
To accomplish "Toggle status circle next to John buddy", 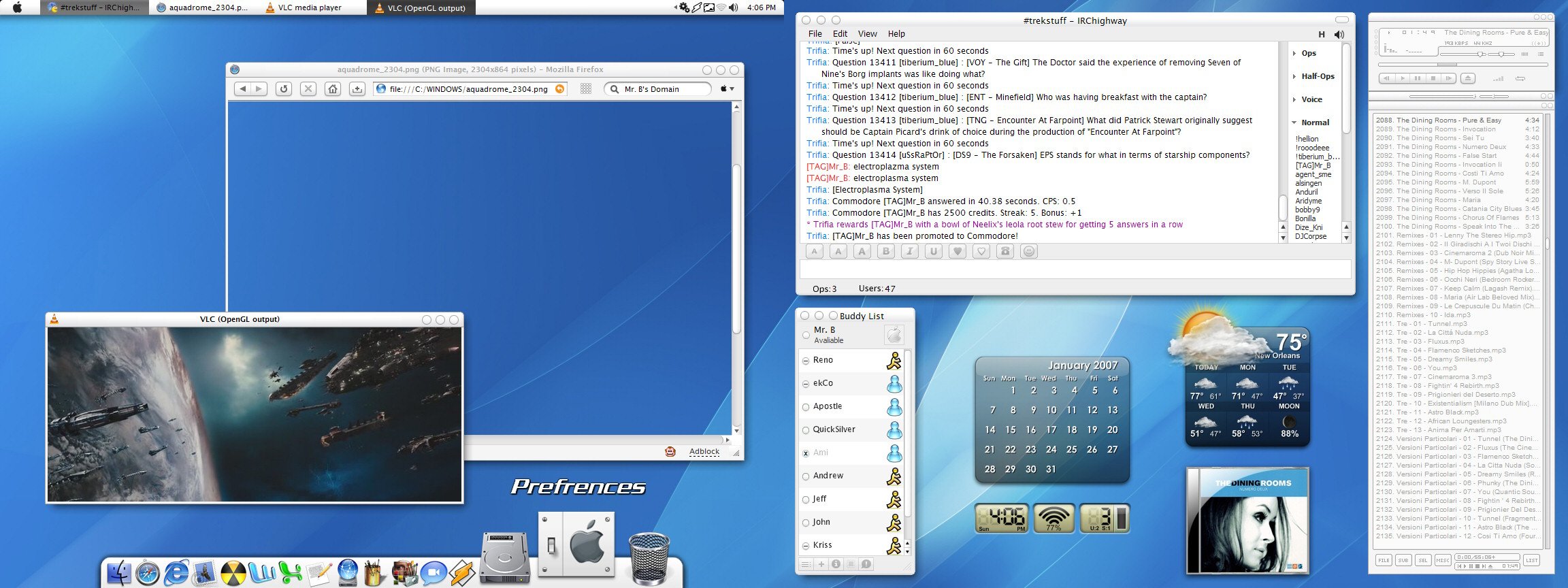I will pyautogui.click(x=806, y=523).
